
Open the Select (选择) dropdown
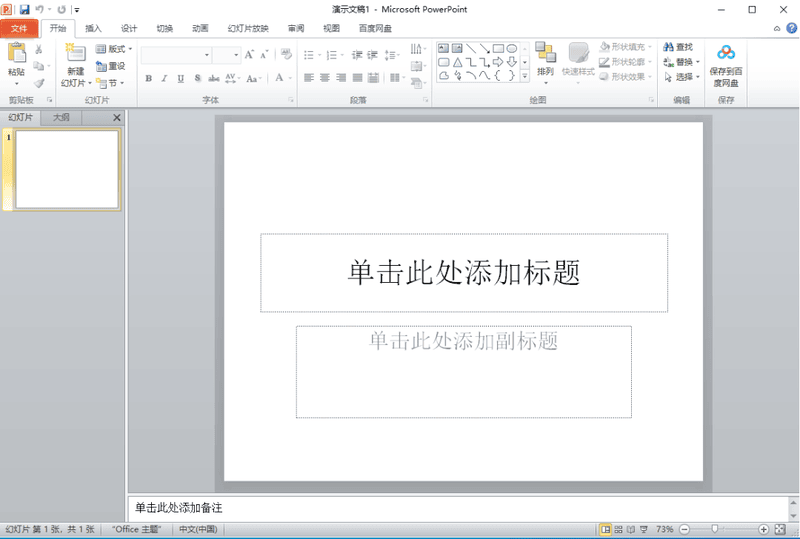pyautogui.click(x=682, y=77)
